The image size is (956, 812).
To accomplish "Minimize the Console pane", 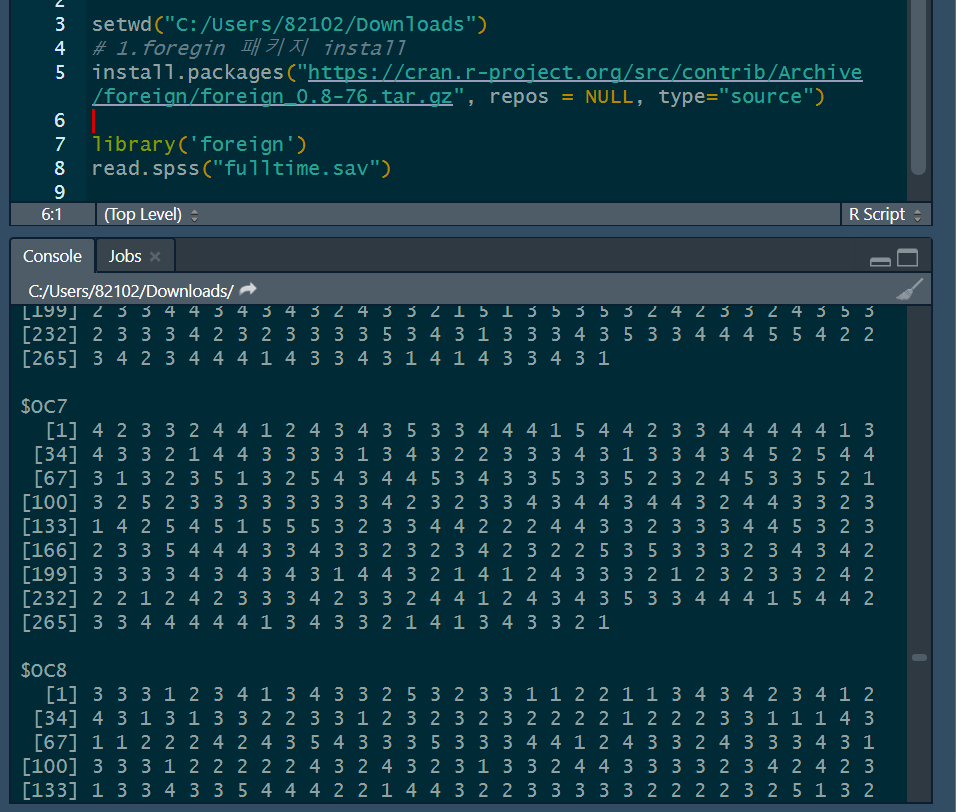I will pyautogui.click(x=880, y=261).
